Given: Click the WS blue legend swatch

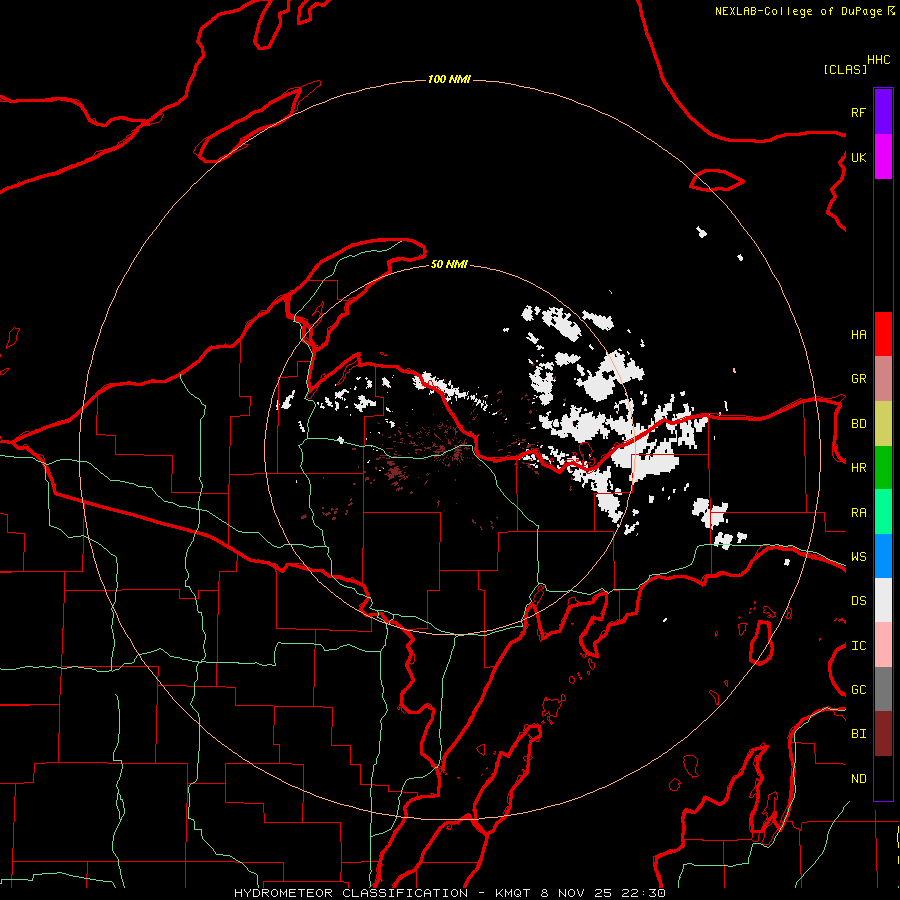Looking at the screenshot, I should [883, 556].
